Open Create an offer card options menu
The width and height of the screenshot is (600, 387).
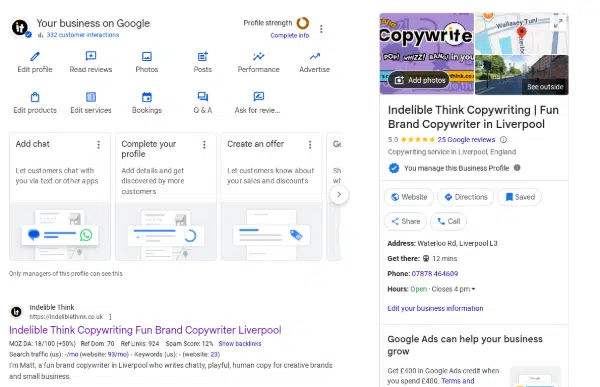pos(310,145)
